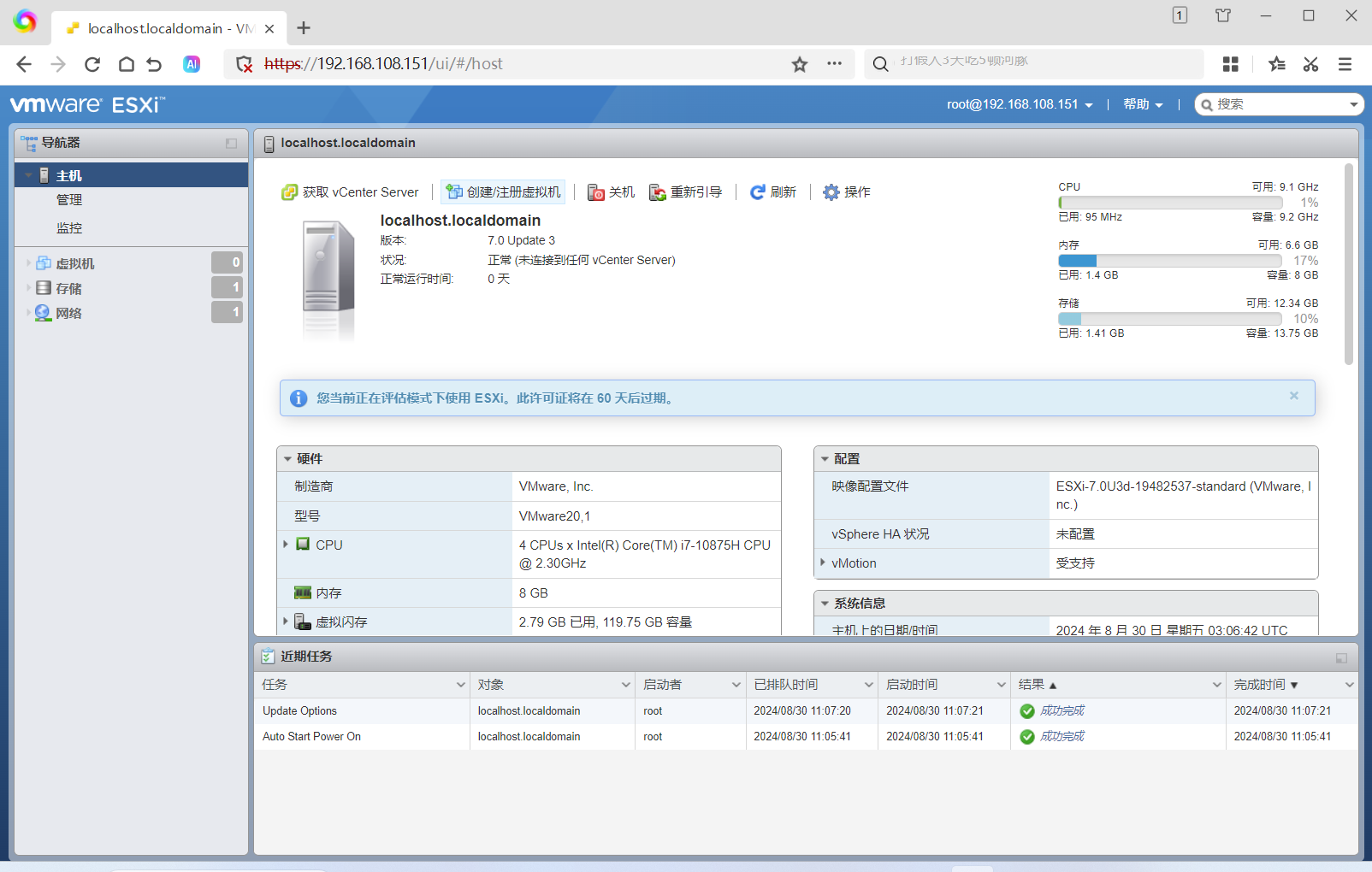Click the 创建/注册虚拟机 button
The image size is (1372, 872).
click(x=503, y=192)
